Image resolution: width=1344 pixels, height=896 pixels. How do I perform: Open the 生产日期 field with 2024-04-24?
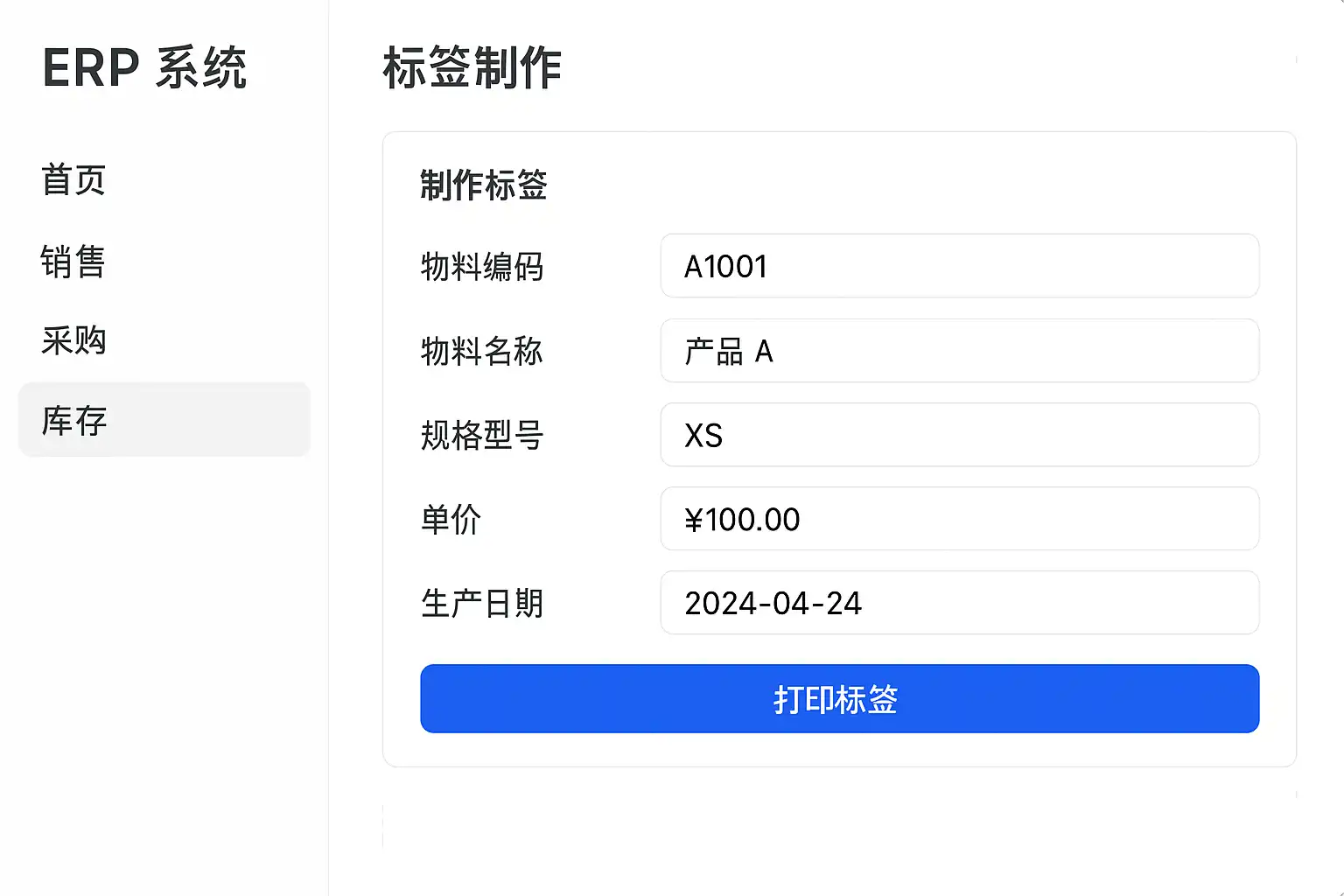(x=959, y=603)
